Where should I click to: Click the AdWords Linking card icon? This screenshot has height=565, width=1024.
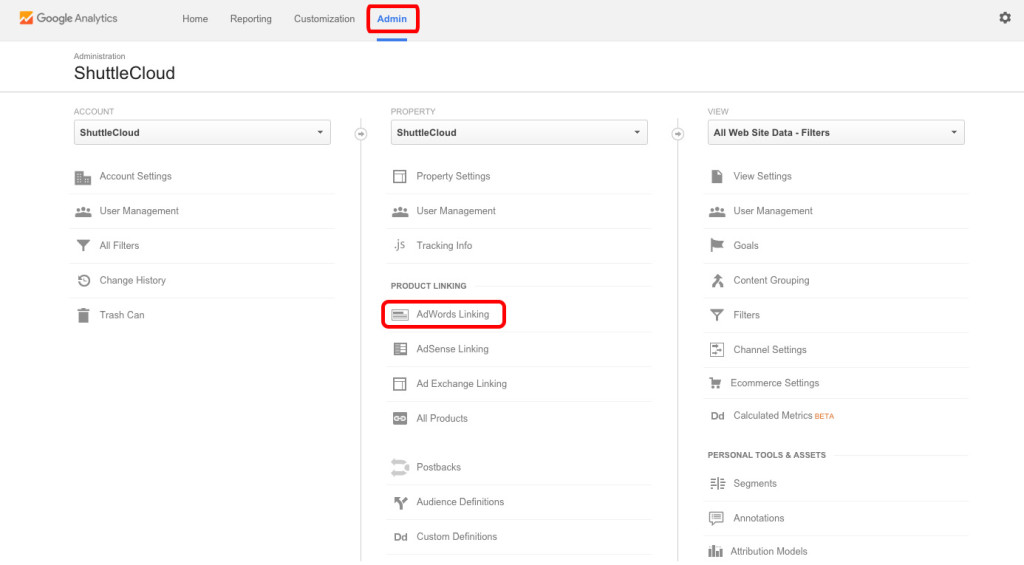tap(400, 315)
